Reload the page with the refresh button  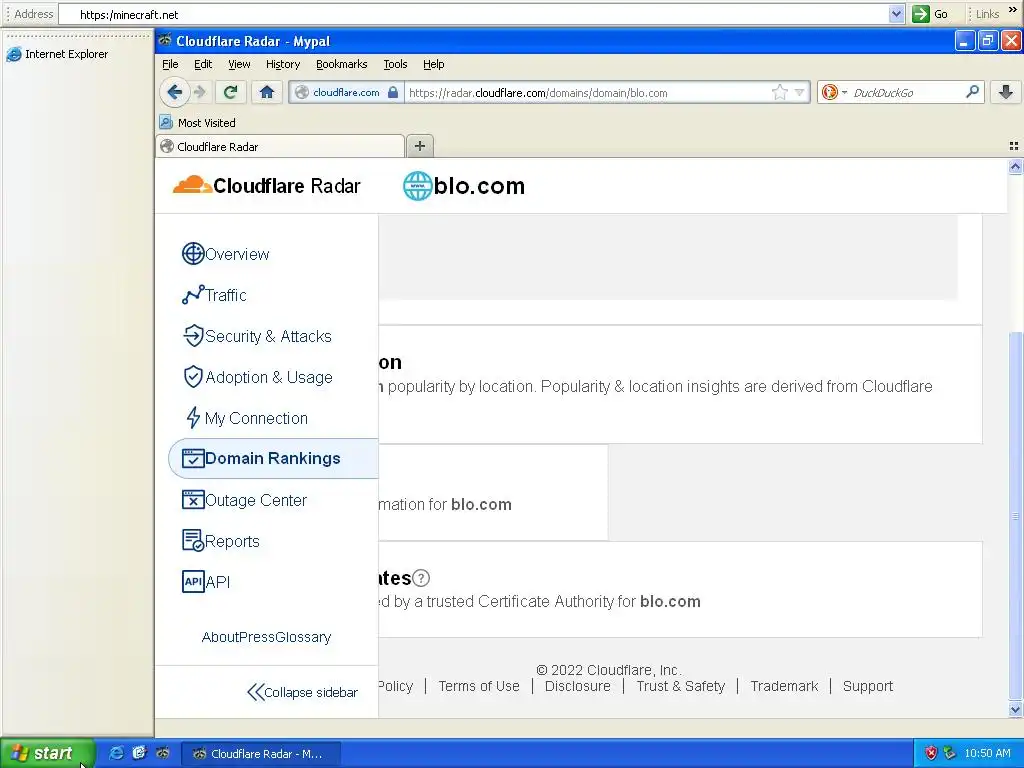point(230,93)
